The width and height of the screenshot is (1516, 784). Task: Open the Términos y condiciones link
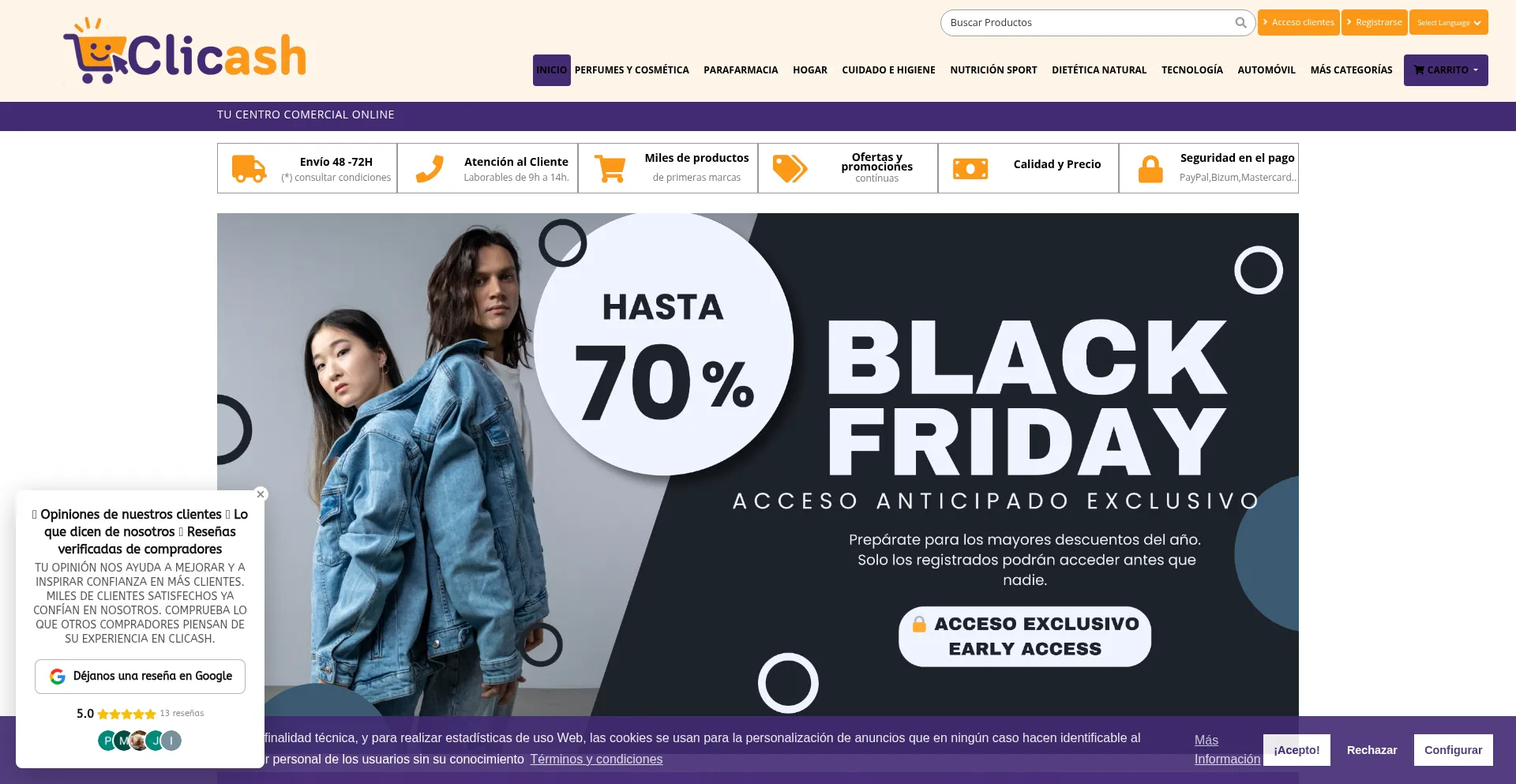pyautogui.click(x=596, y=760)
